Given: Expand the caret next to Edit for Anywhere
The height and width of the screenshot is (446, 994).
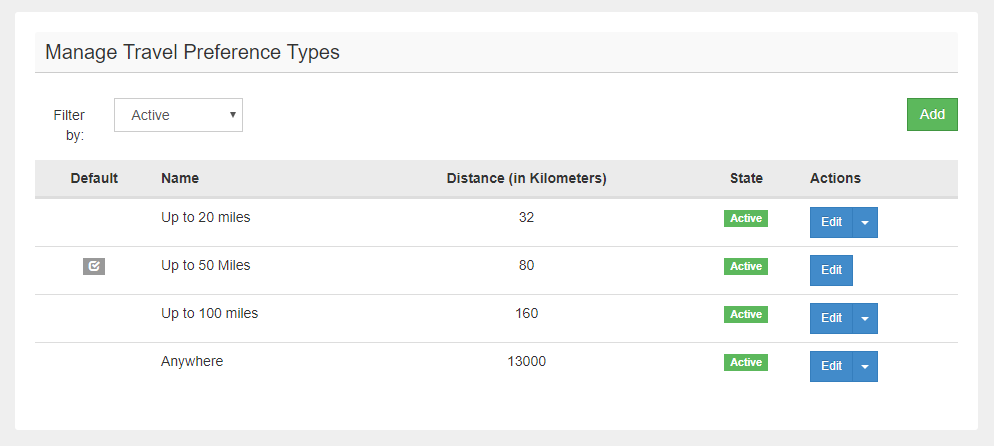Looking at the screenshot, I should [865, 366].
